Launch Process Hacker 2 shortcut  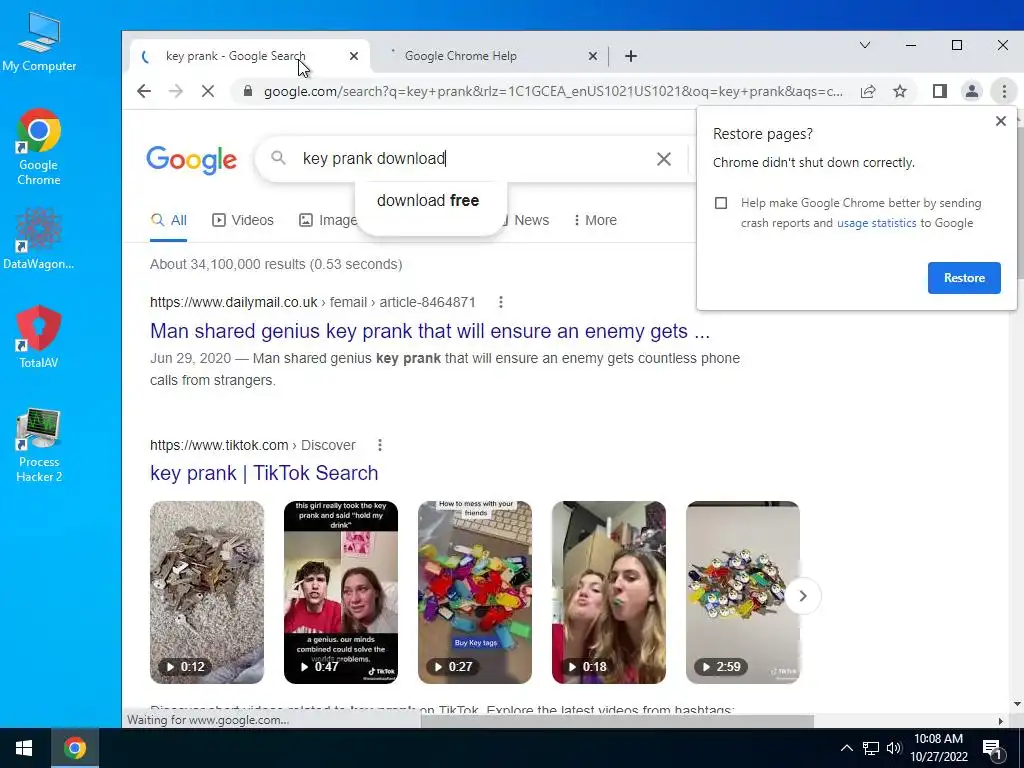(x=39, y=445)
